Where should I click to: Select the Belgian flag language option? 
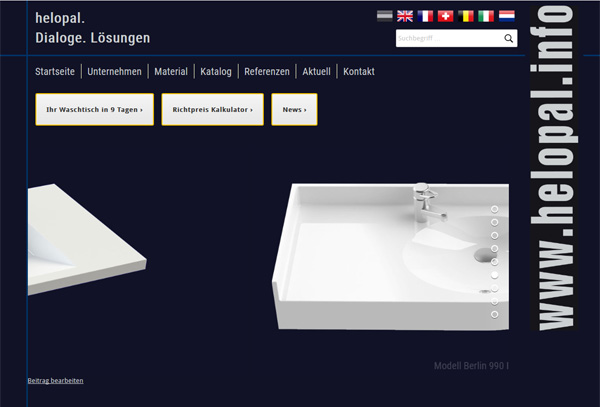tap(466, 16)
